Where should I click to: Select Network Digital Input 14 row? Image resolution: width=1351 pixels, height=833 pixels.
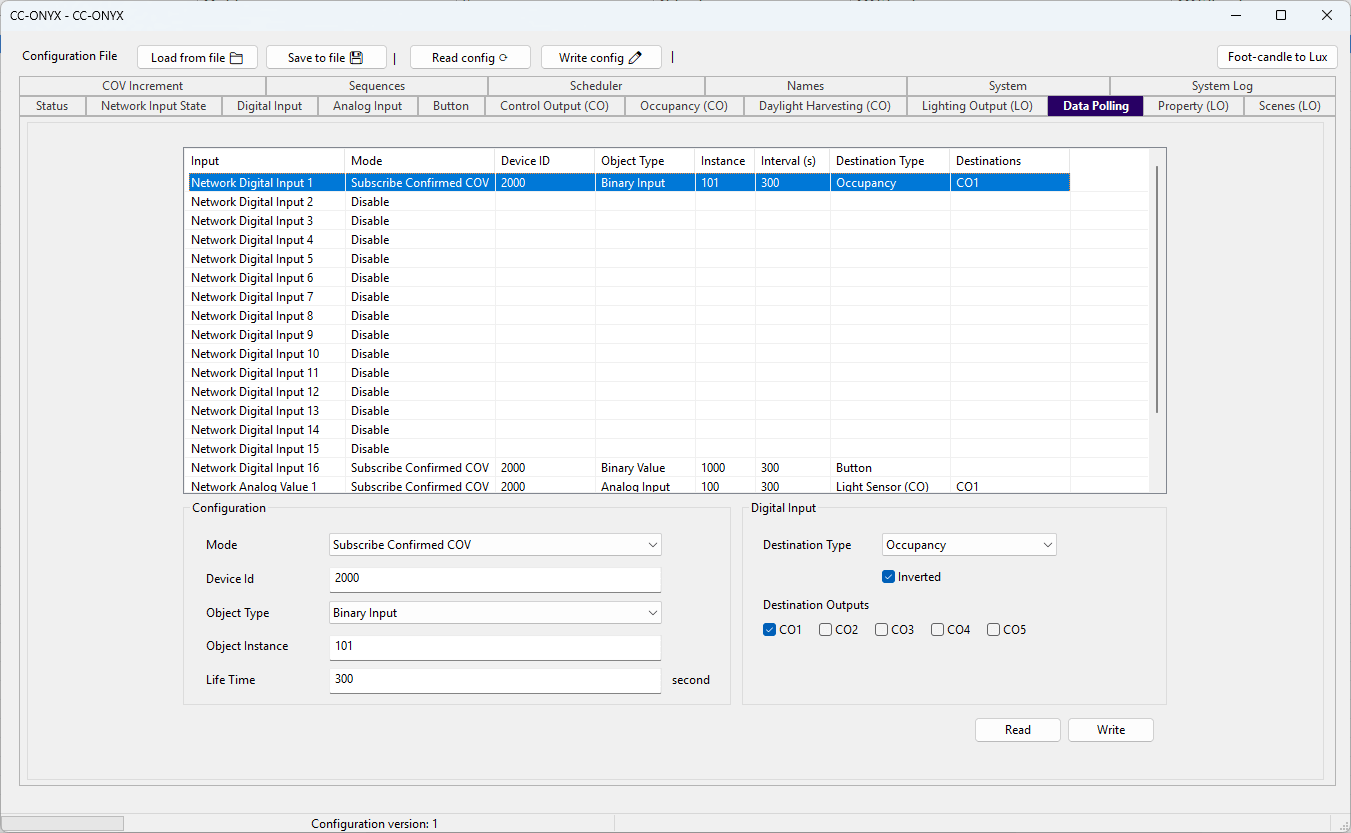pos(629,430)
